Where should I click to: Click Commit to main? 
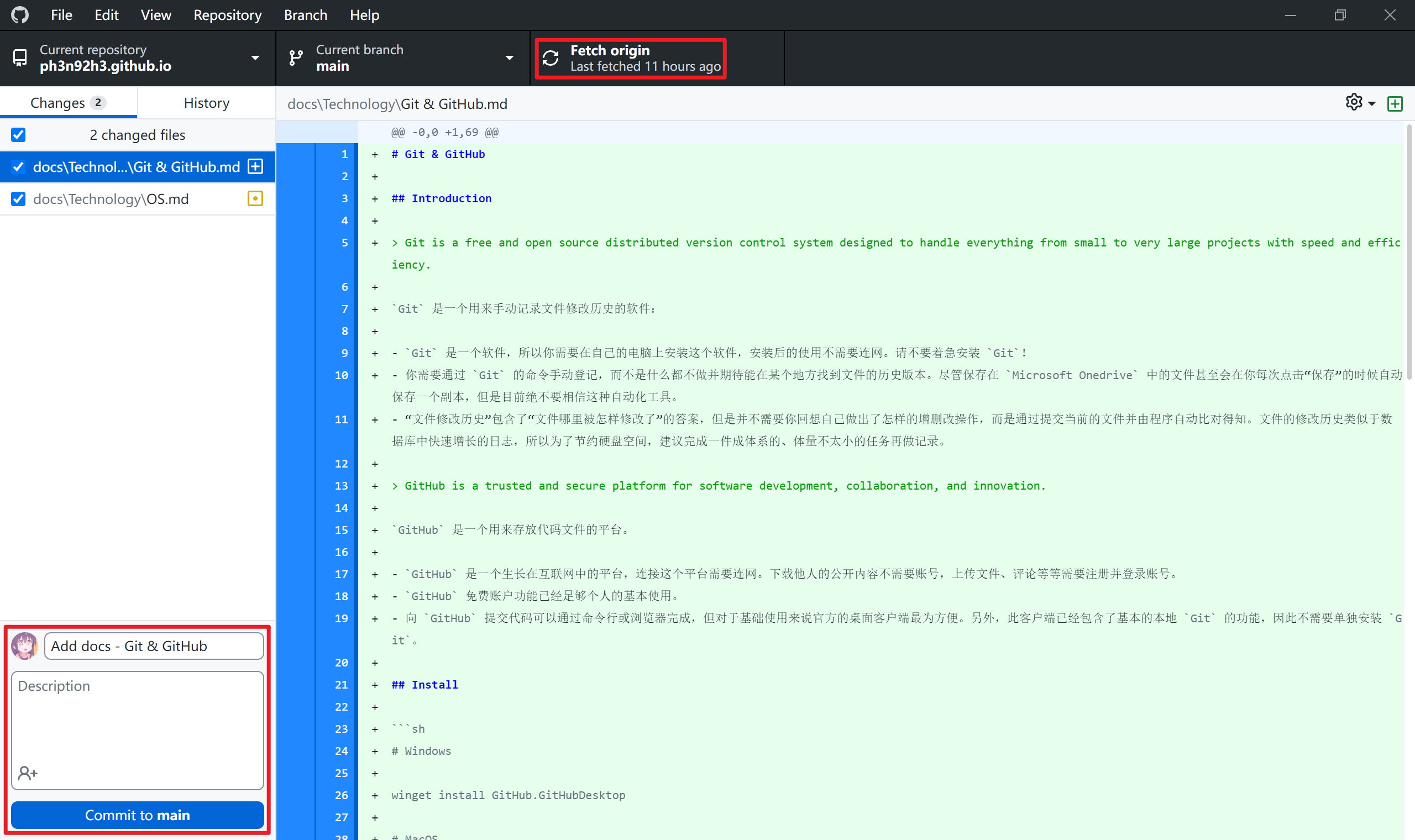(137, 815)
